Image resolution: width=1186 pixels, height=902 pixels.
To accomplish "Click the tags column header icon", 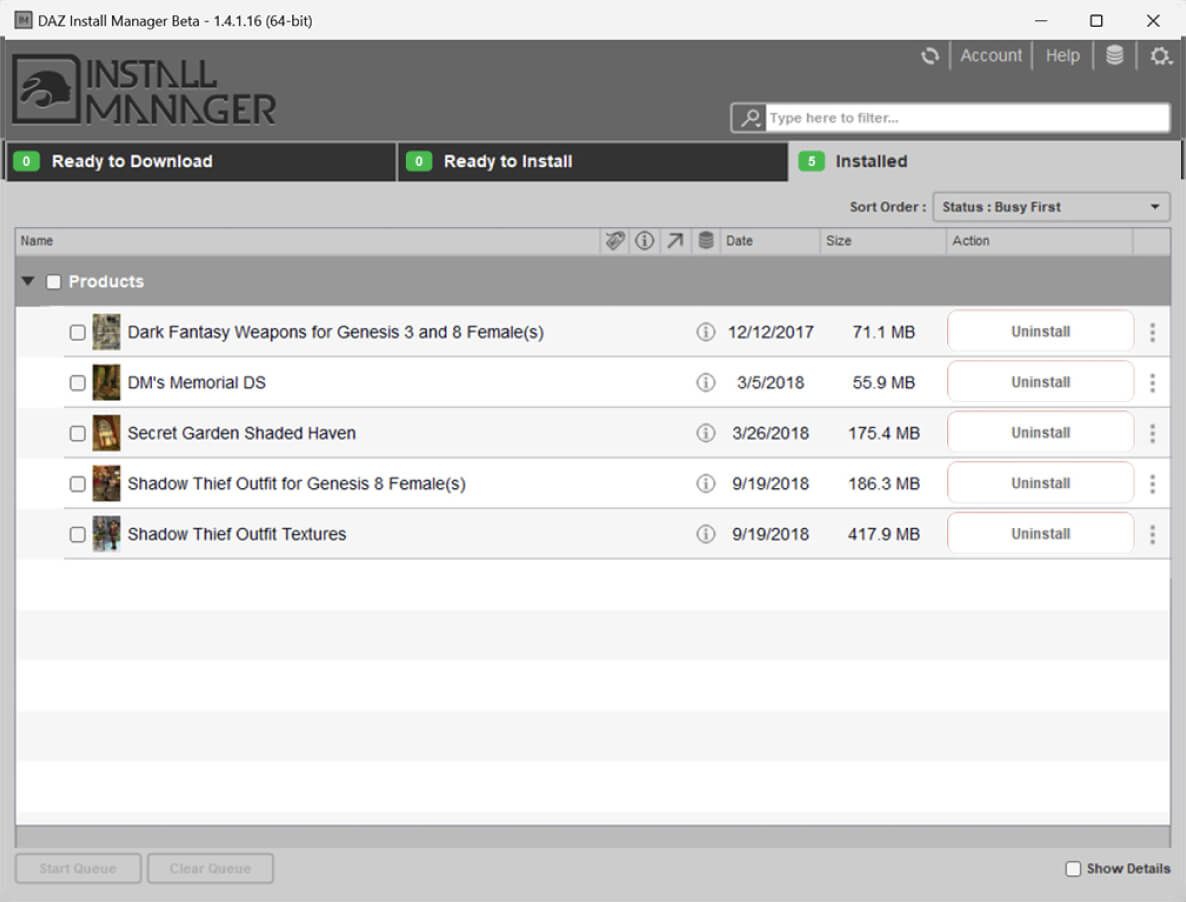I will (x=615, y=241).
